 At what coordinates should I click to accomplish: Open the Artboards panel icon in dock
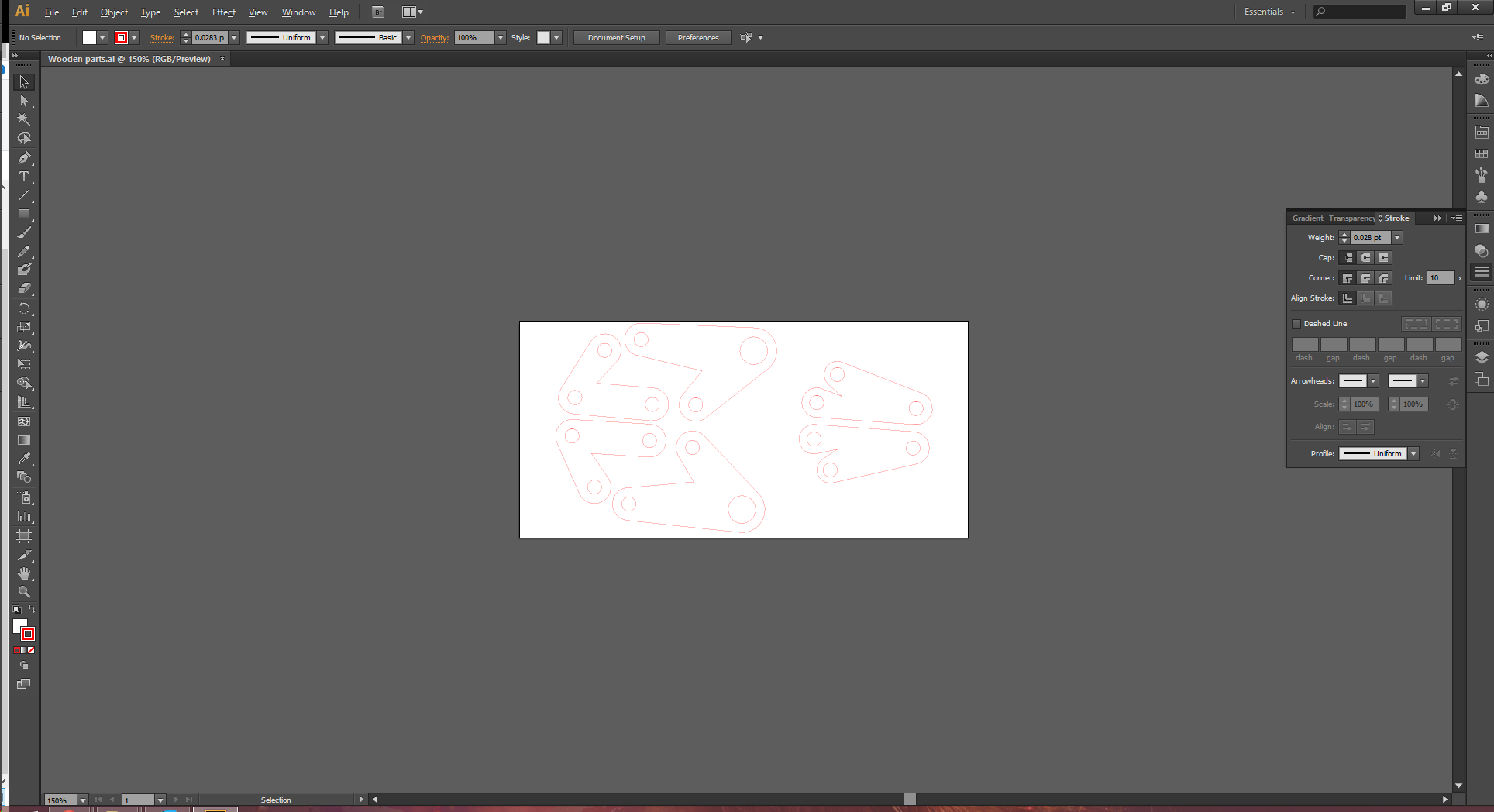[x=1482, y=380]
